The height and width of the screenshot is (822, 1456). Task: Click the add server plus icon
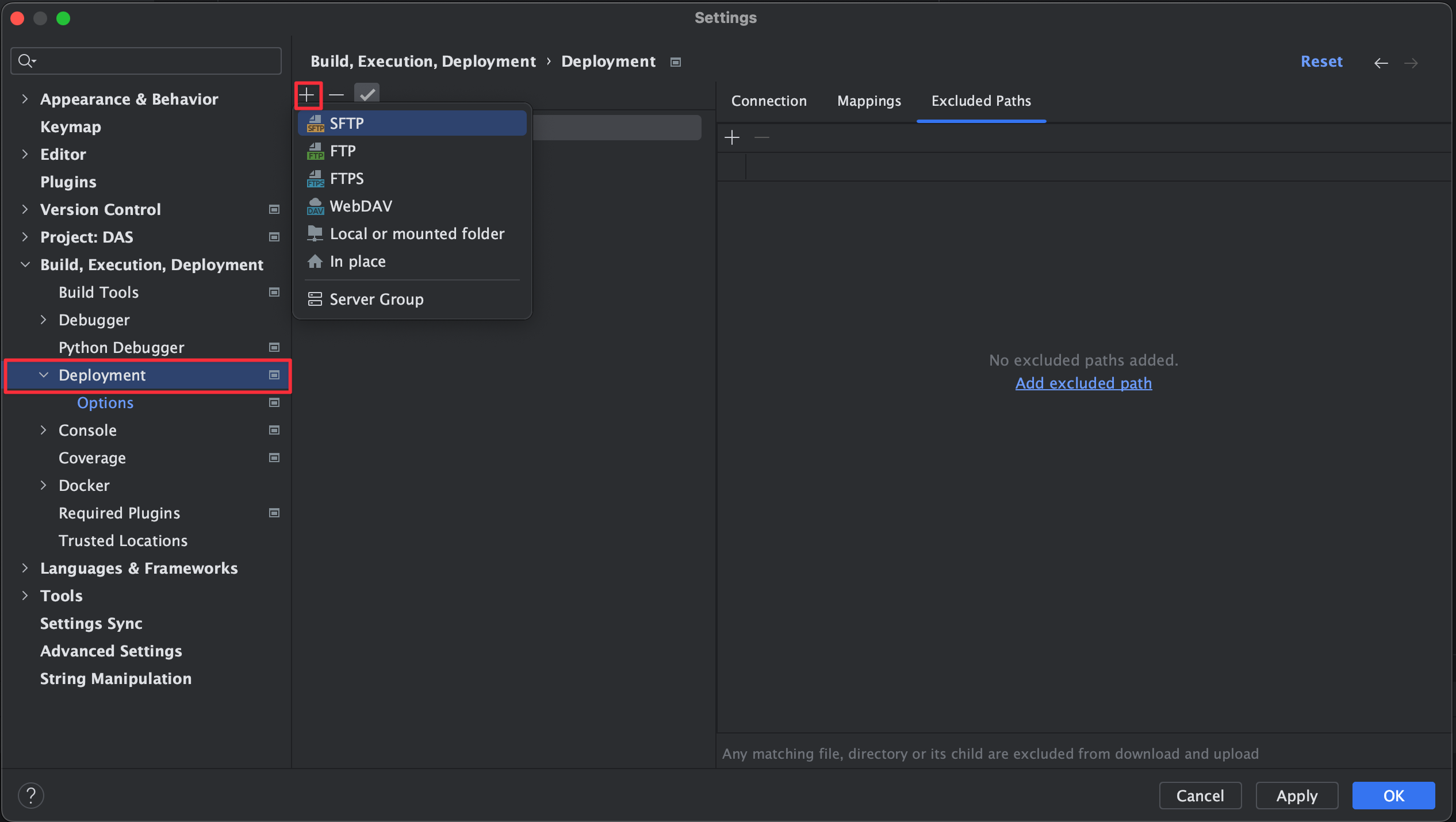pos(307,94)
